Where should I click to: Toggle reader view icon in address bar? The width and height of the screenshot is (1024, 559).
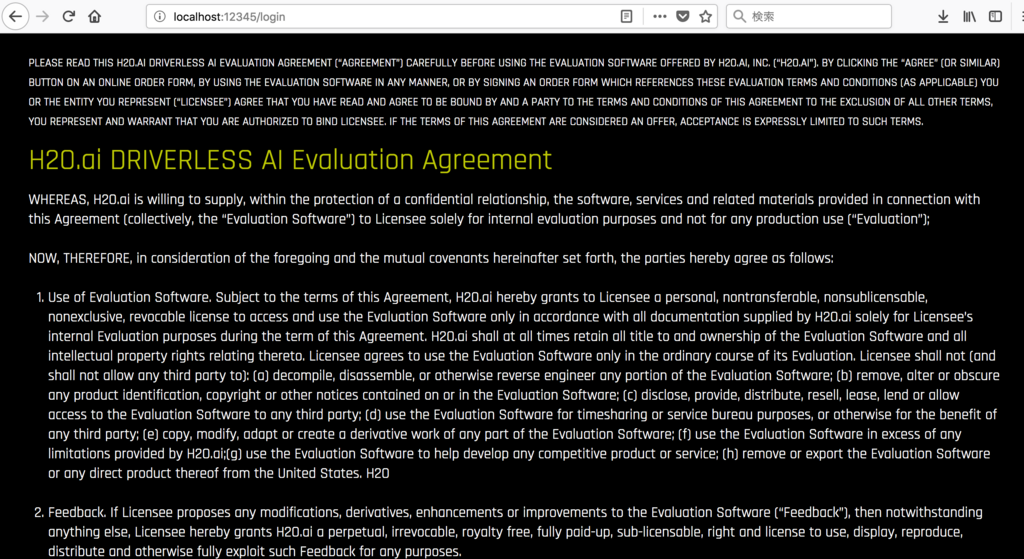[x=626, y=17]
